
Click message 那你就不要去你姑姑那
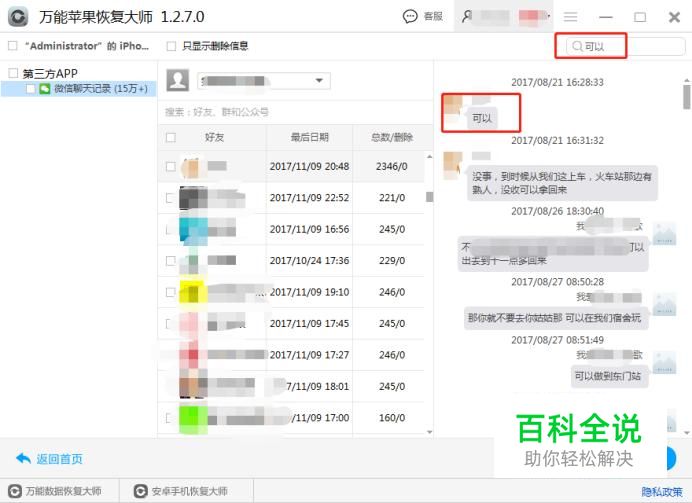point(556,318)
